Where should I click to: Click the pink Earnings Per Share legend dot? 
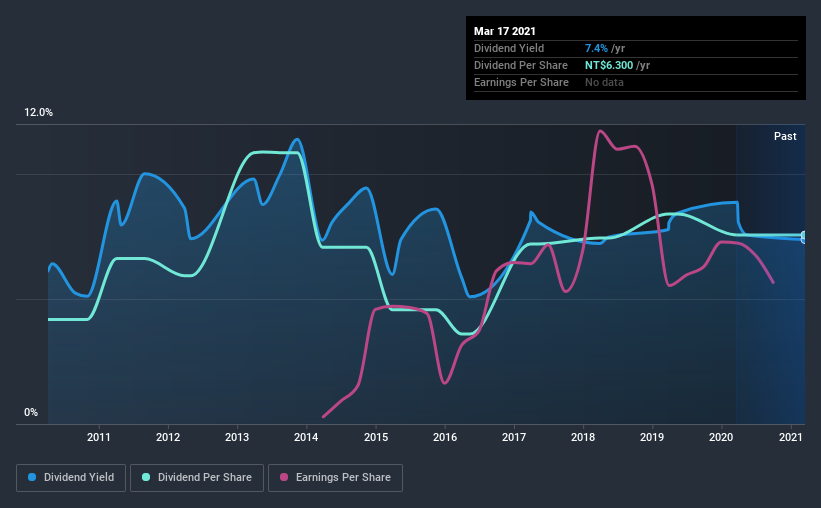pyautogui.click(x=284, y=477)
